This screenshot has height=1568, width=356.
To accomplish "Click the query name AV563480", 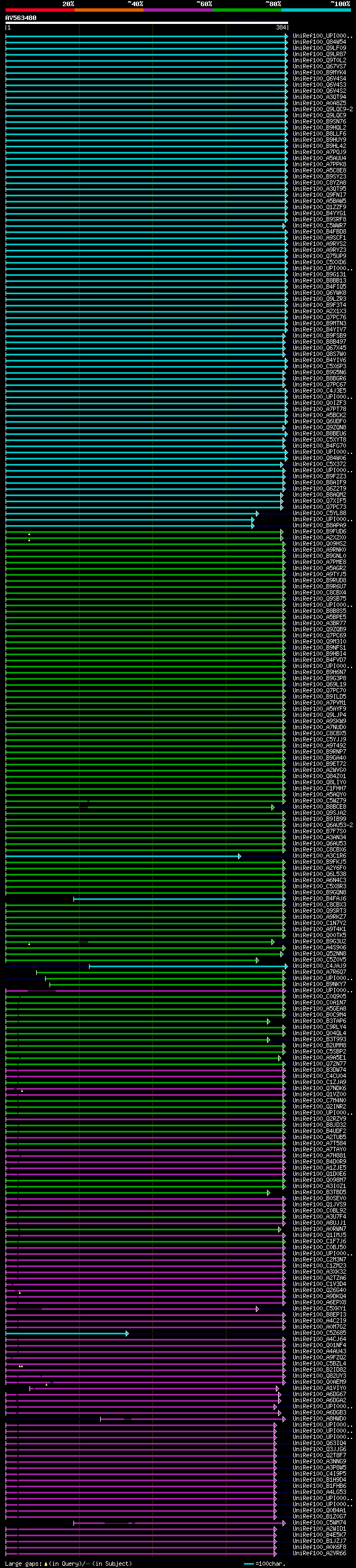I will tap(21, 18).
